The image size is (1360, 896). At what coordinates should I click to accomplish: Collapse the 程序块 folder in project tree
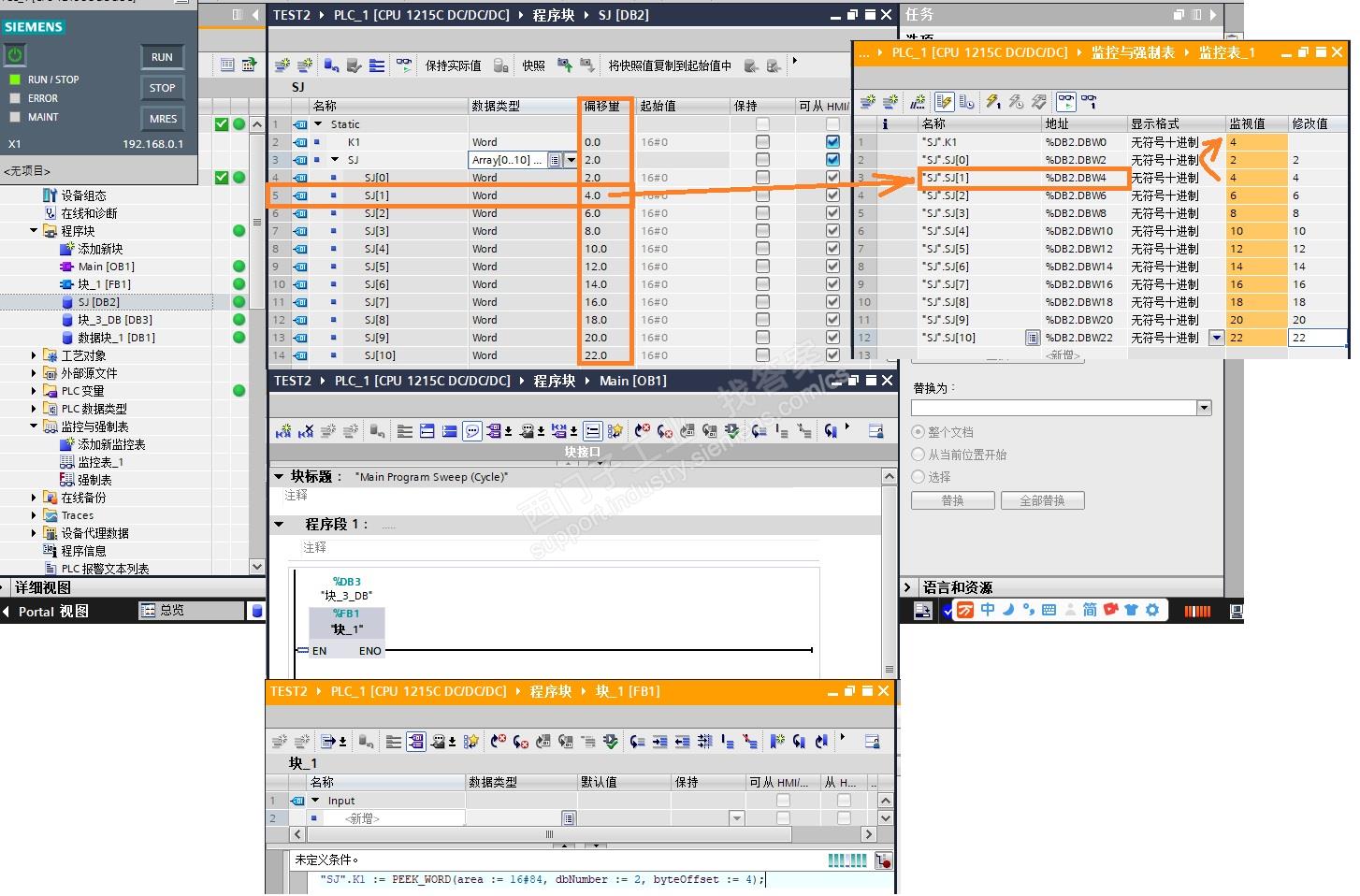click(34, 231)
